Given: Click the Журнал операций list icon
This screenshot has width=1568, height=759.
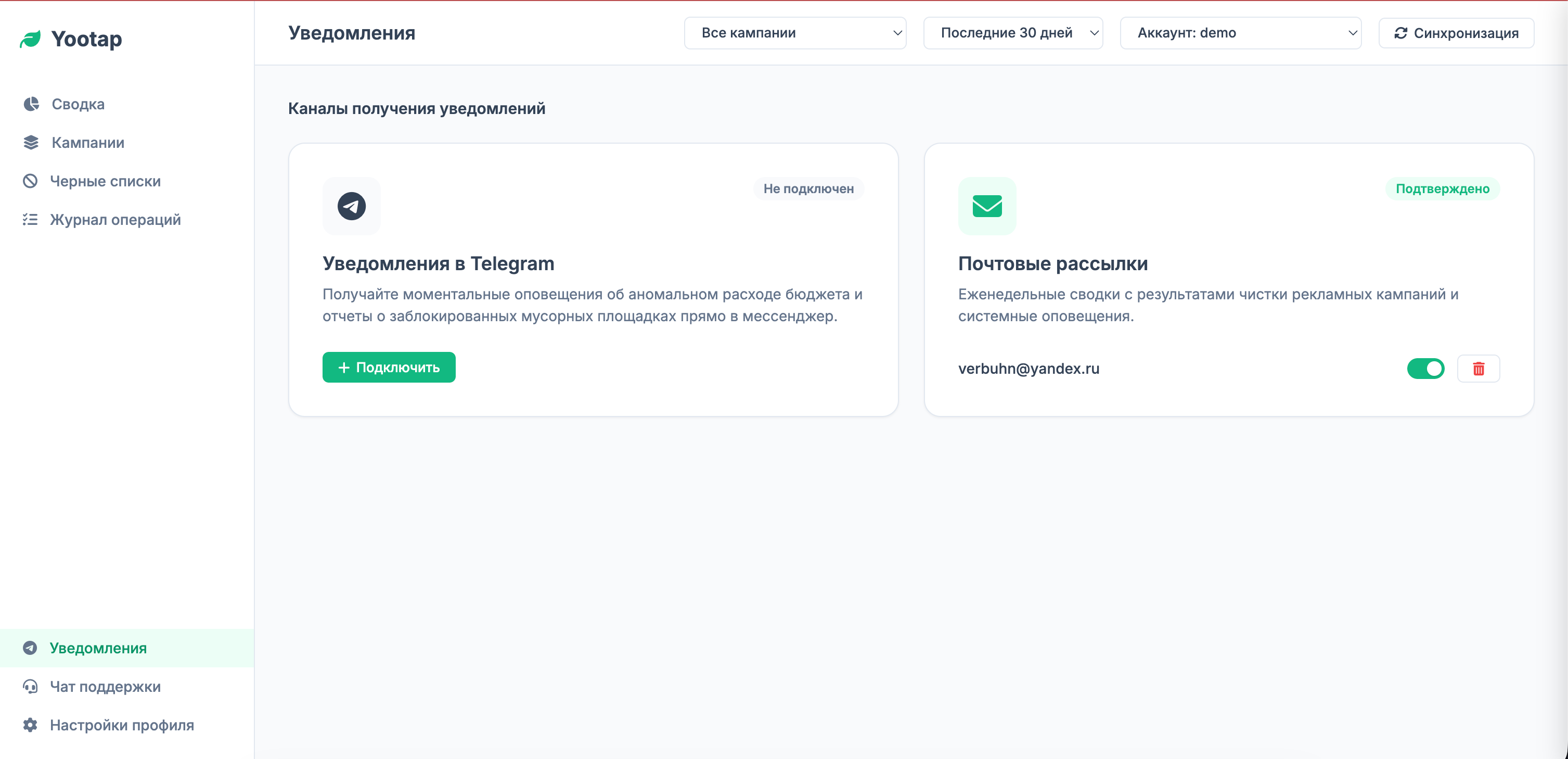Looking at the screenshot, I should click(31, 219).
